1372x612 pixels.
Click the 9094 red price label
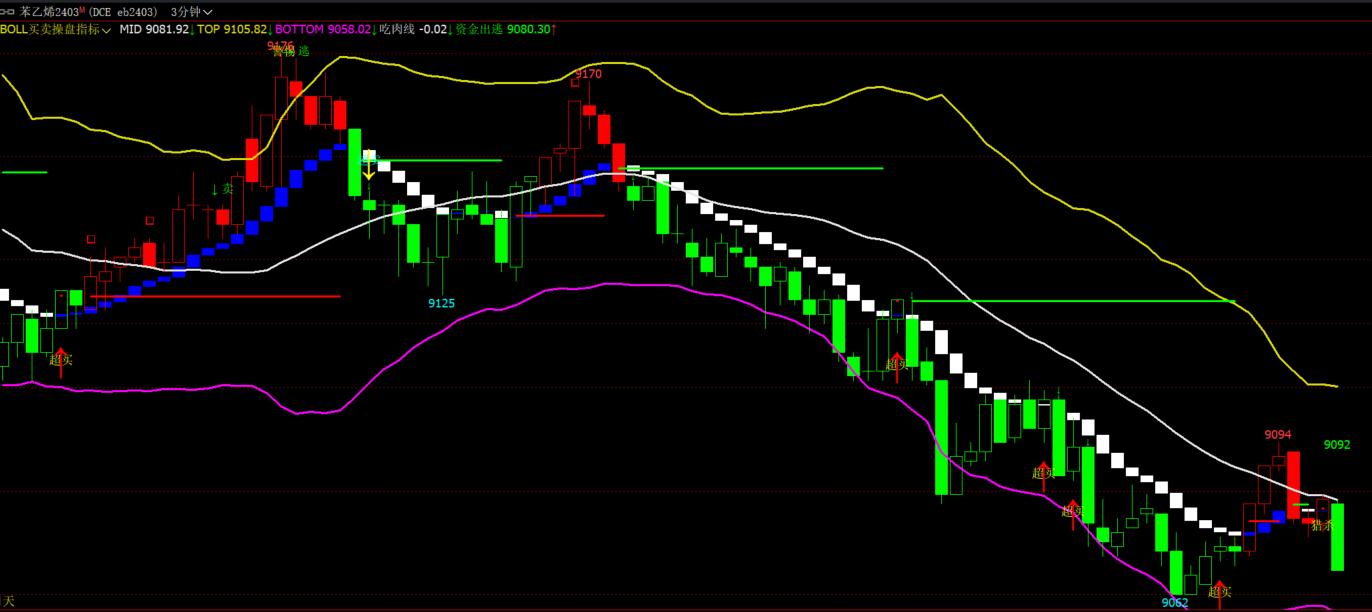(x=1278, y=434)
